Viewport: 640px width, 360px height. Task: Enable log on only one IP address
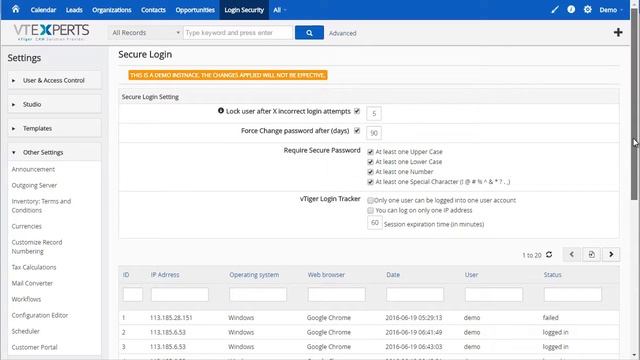click(370, 211)
